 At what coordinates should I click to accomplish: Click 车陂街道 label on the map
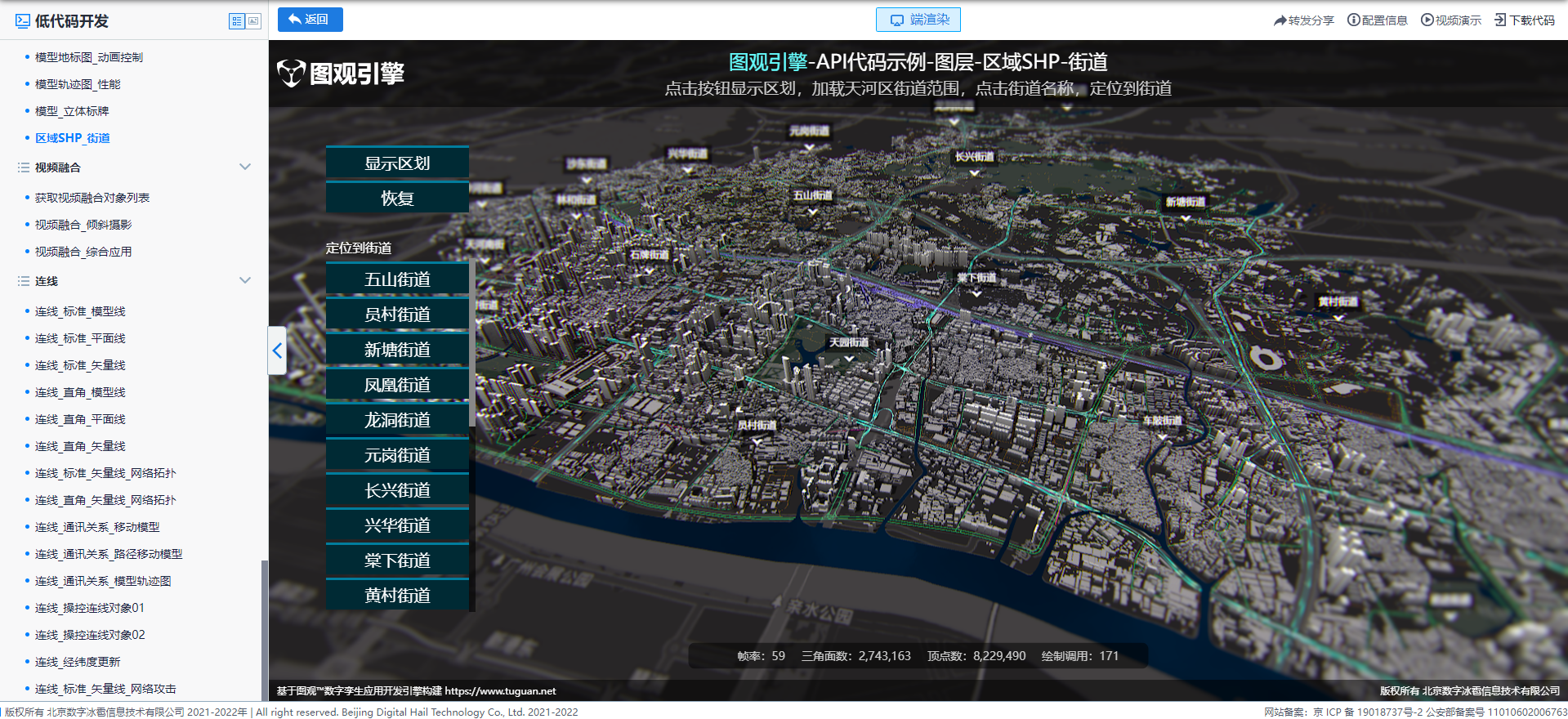coord(1162,421)
